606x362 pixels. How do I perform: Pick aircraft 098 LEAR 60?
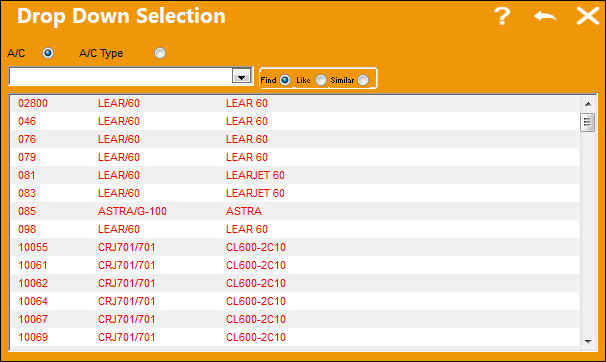295,229
